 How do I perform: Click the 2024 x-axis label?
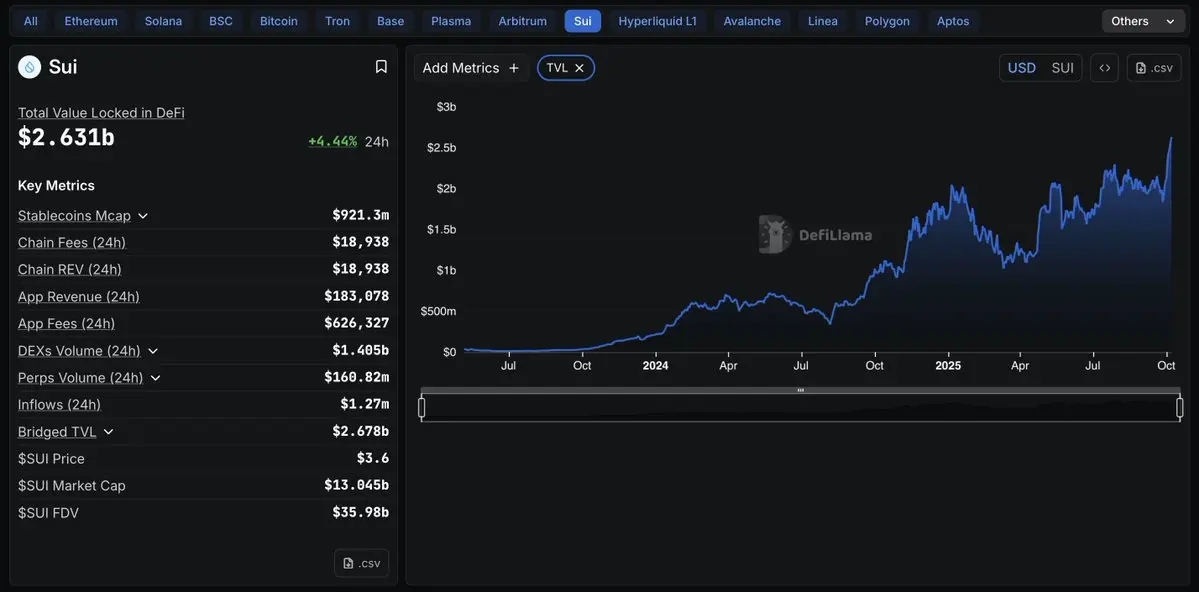tap(655, 366)
